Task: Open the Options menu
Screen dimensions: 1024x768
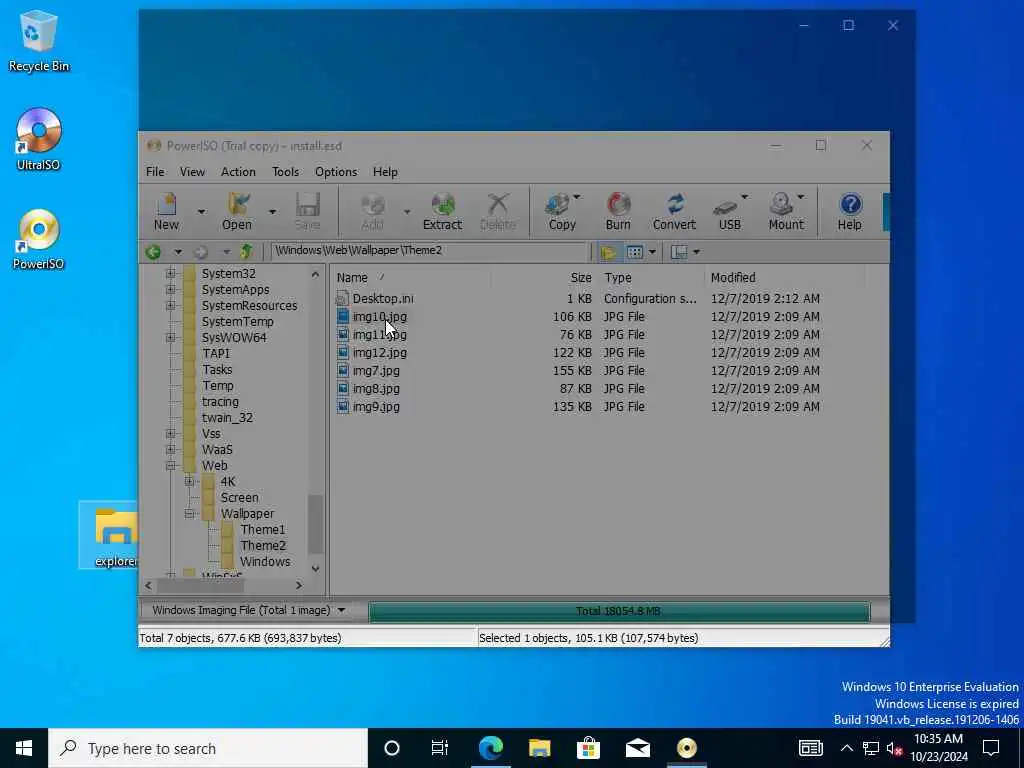Action: [336, 172]
